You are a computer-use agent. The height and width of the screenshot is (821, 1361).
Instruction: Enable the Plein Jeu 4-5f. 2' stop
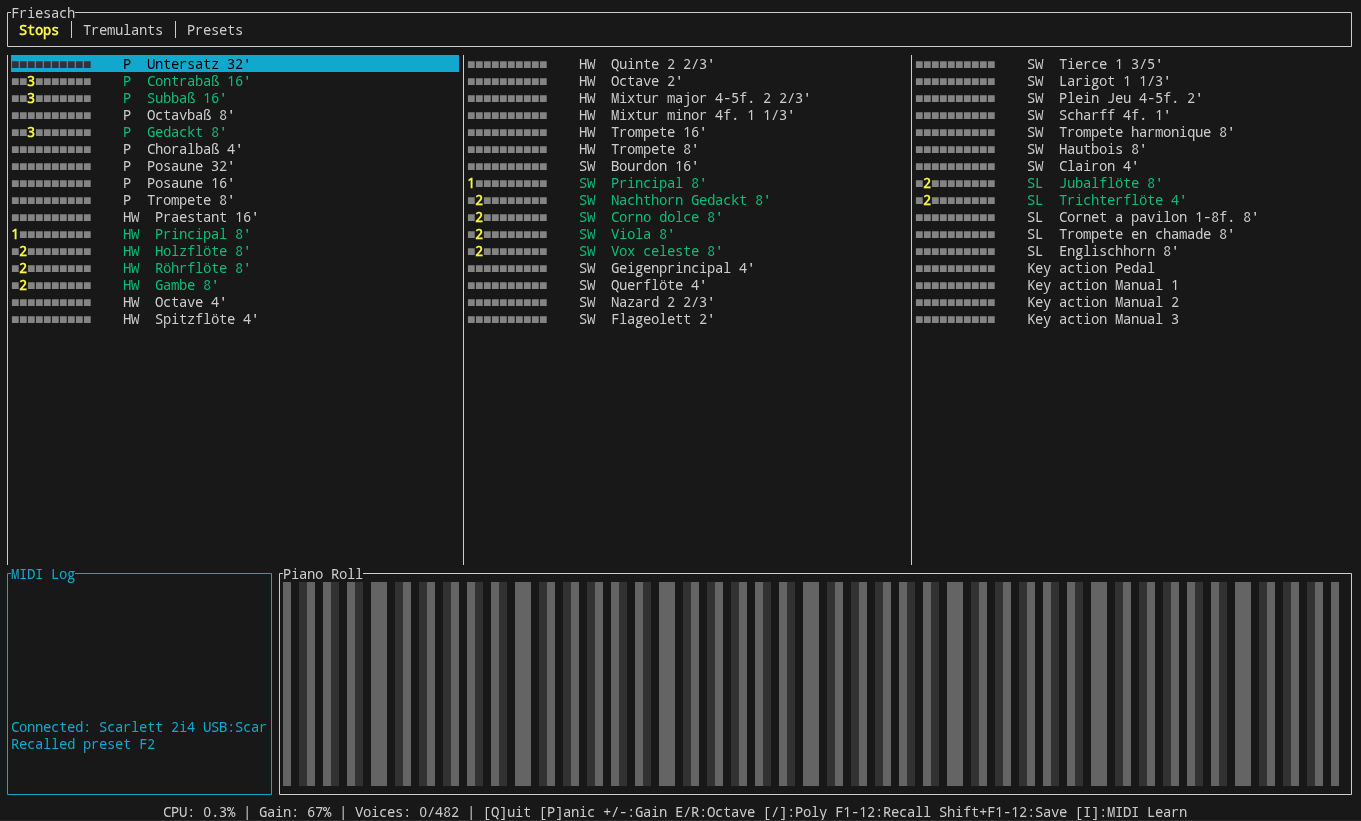coord(1133,98)
